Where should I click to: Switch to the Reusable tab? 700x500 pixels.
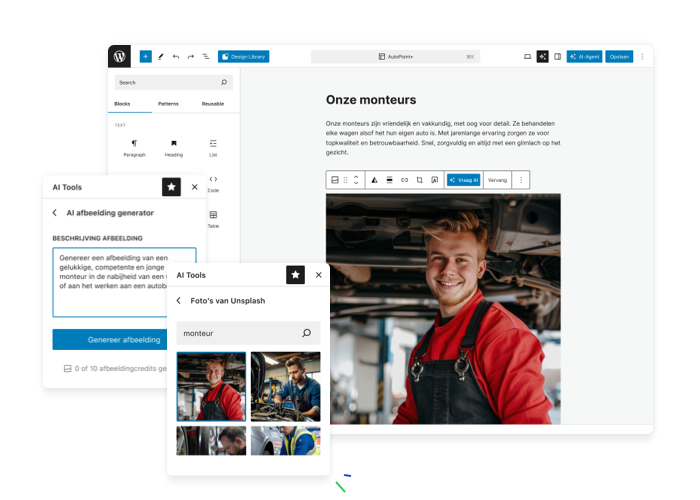pos(213,104)
